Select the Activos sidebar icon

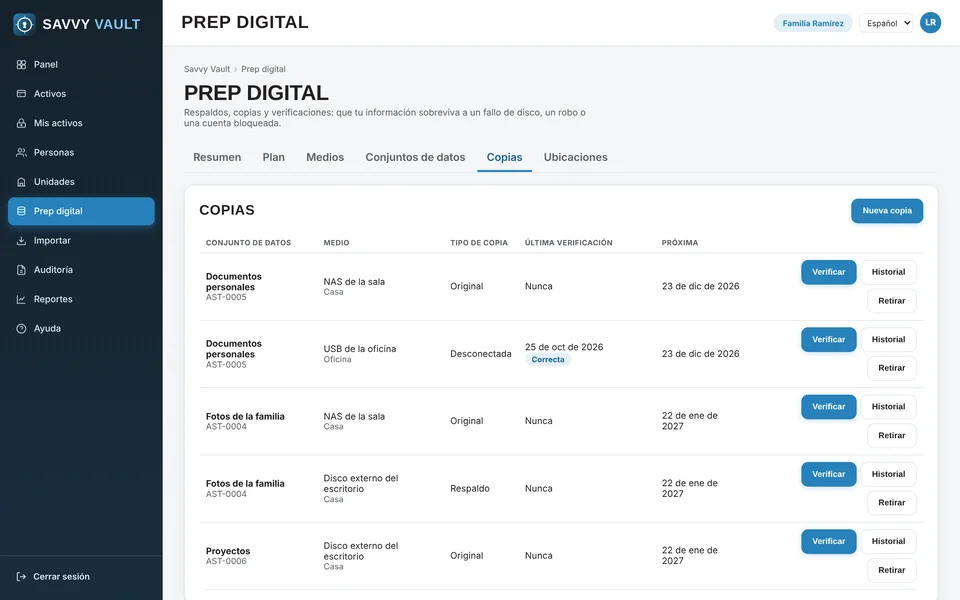(21, 94)
